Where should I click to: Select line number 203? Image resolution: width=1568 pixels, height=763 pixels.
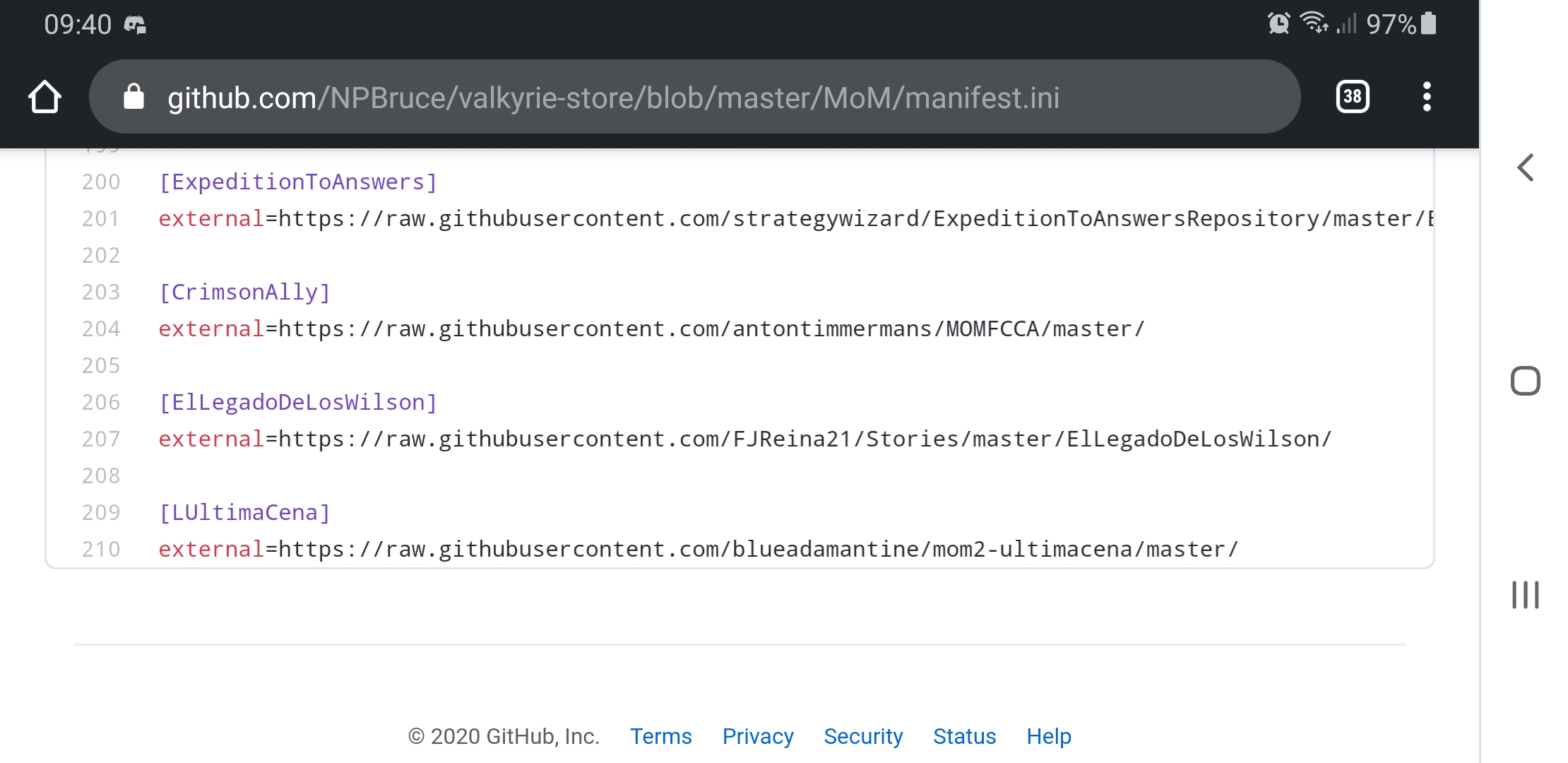point(101,292)
